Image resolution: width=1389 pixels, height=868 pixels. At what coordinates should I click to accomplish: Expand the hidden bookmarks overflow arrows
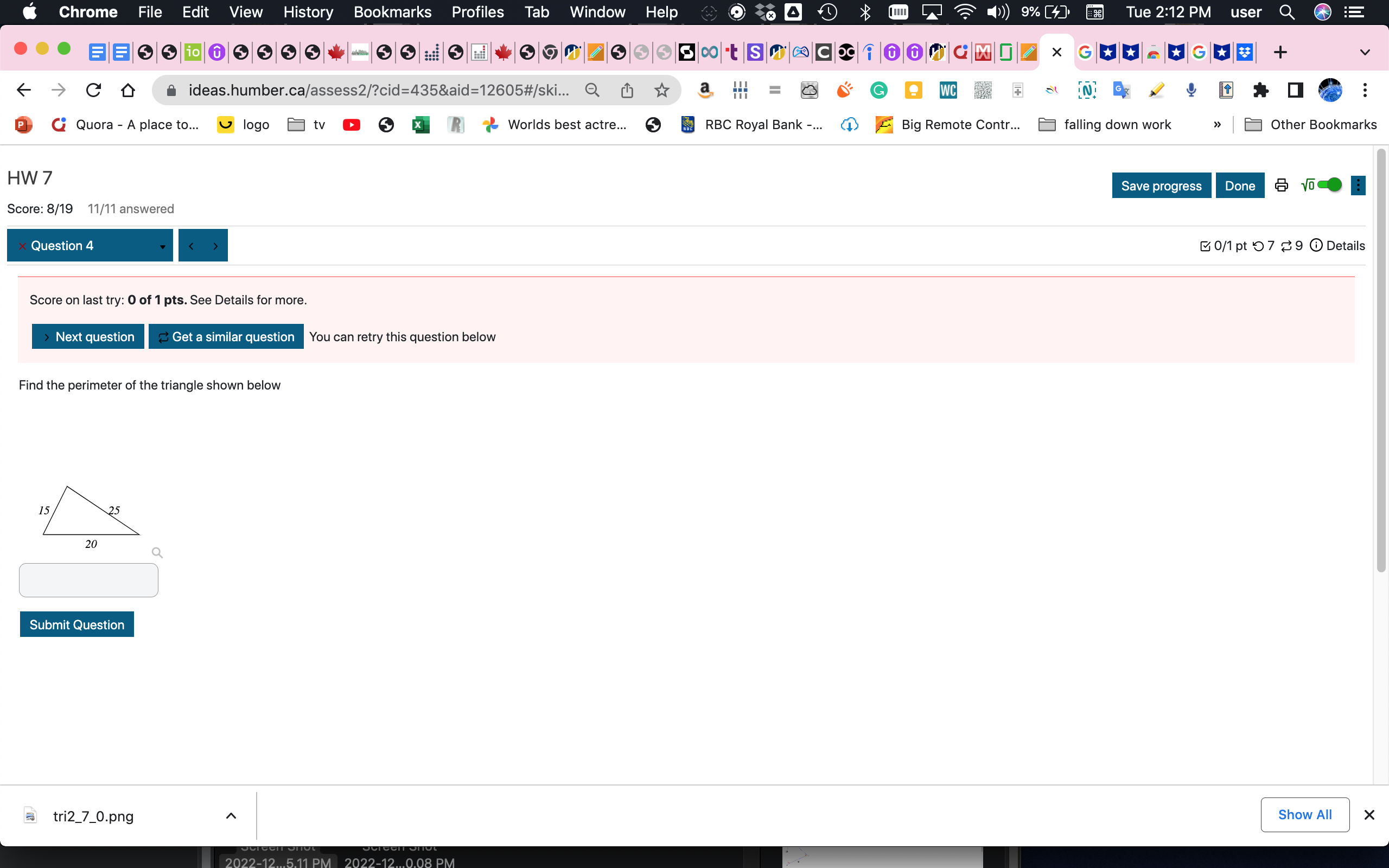click(x=1217, y=125)
